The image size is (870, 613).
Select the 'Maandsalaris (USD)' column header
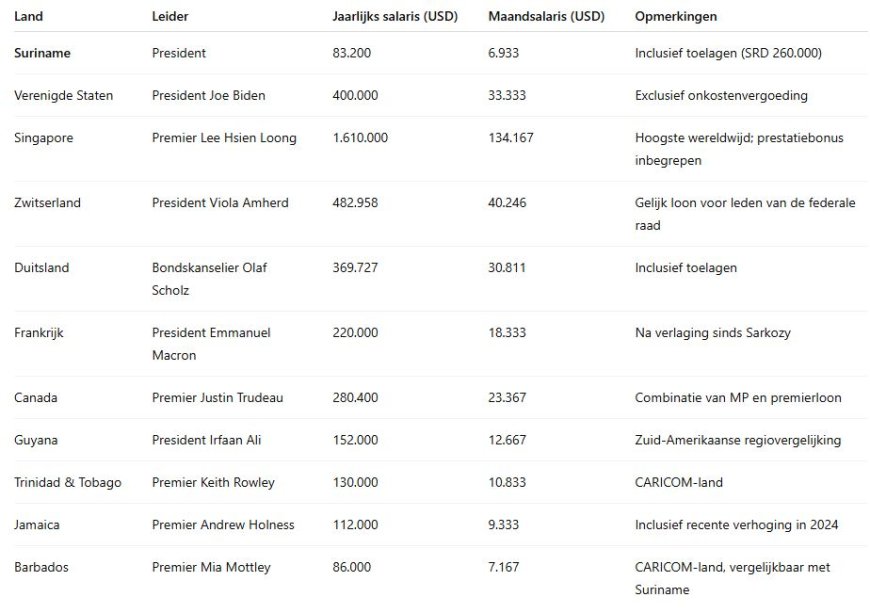[547, 17]
